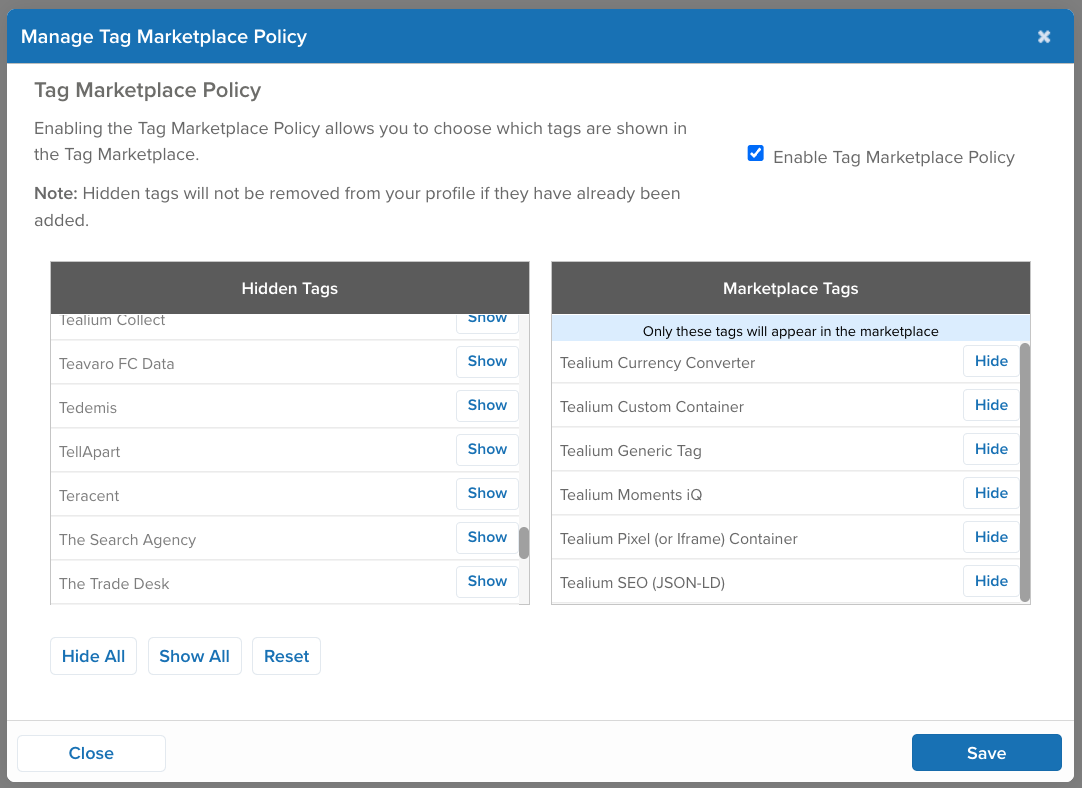Reset the tag marketplace policy lists
Screen dimensions: 1082x788
pyautogui.click(x=286, y=656)
